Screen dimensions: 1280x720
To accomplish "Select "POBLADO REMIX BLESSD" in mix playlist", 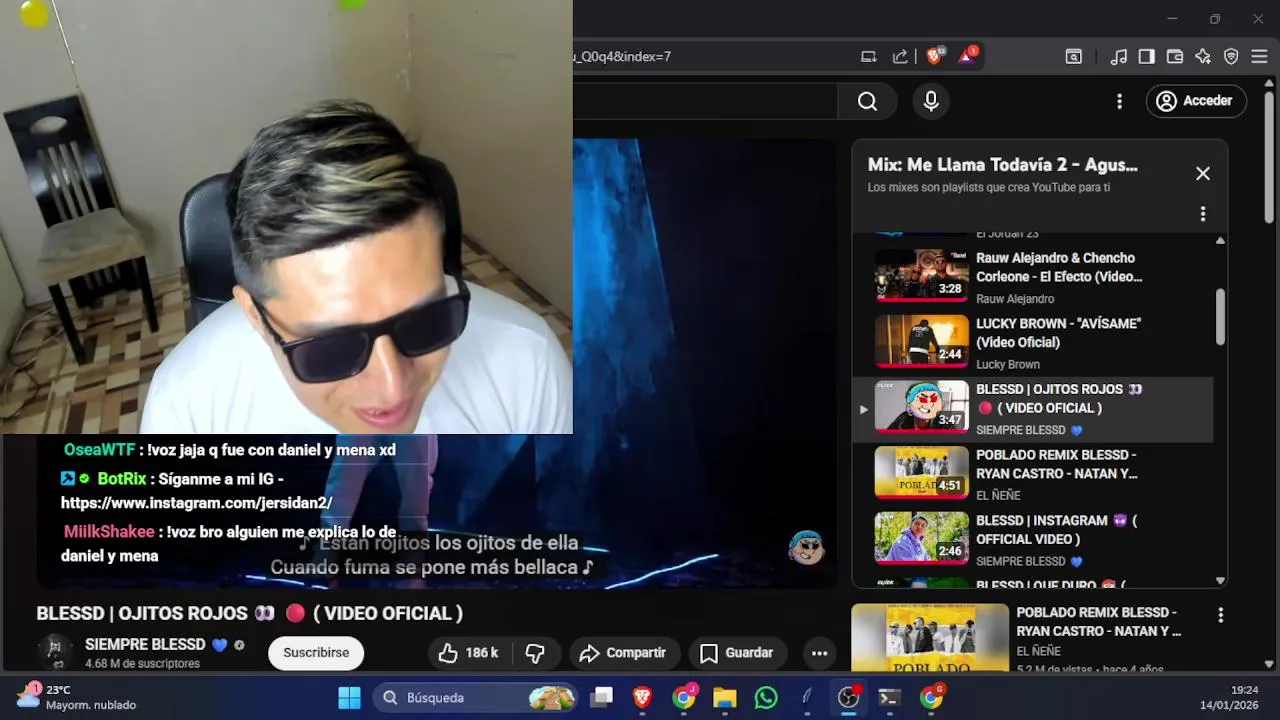I will coord(1057,464).
